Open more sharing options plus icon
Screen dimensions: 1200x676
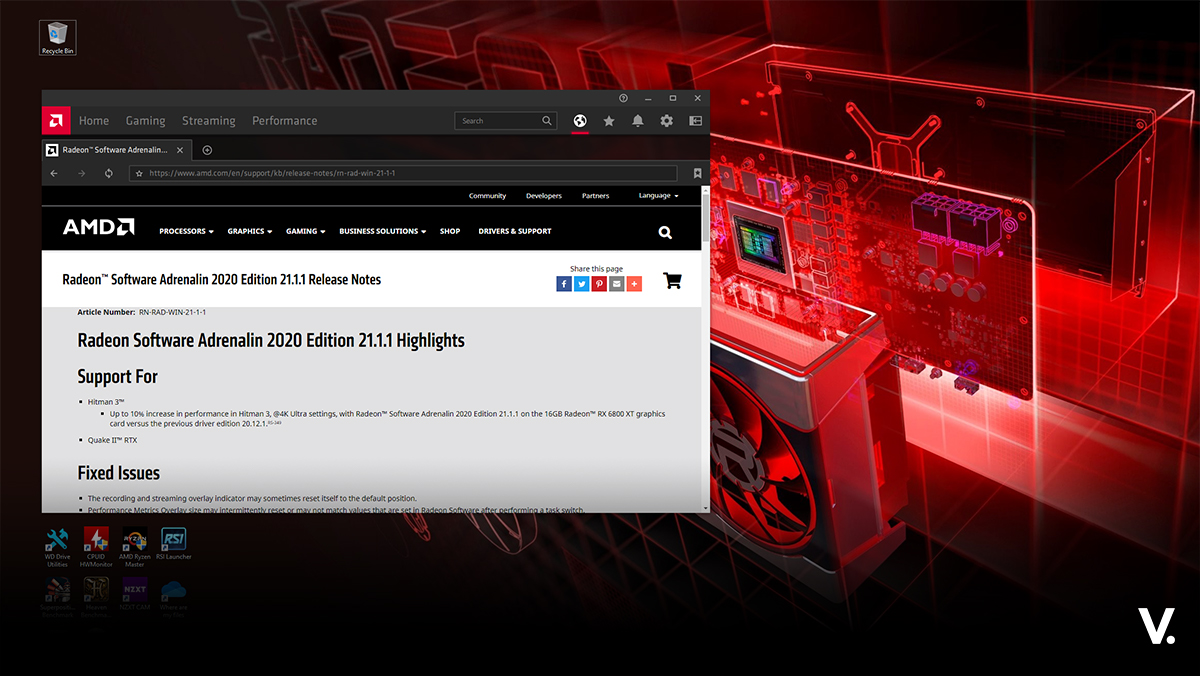[x=634, y=284]
